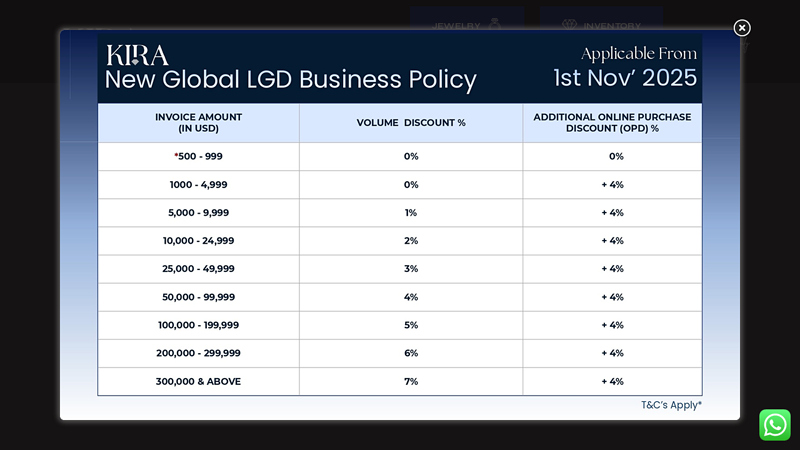
Task: Select the 10,000 - 24,999 invoice cell
Action: (198, 241)
